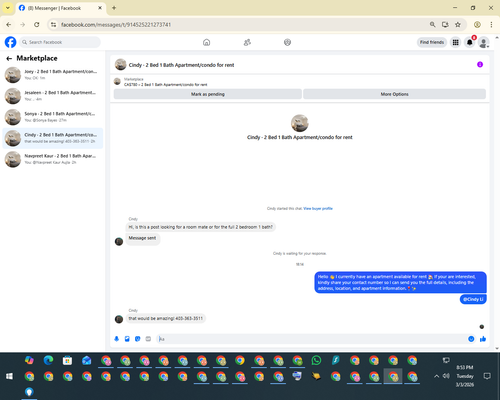Click Cindy's room mate question message
Screen dimensions: 500x400
click(201, 227)
